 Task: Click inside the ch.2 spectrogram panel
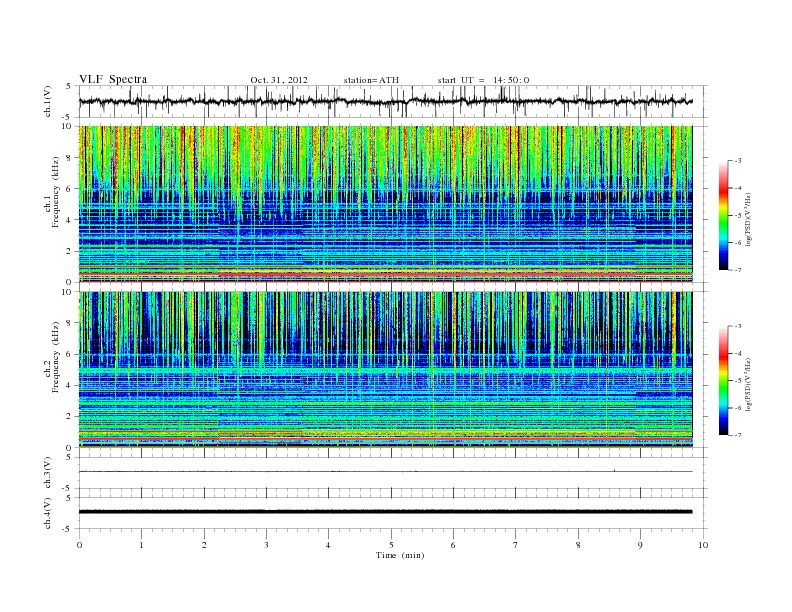(385, 370)
